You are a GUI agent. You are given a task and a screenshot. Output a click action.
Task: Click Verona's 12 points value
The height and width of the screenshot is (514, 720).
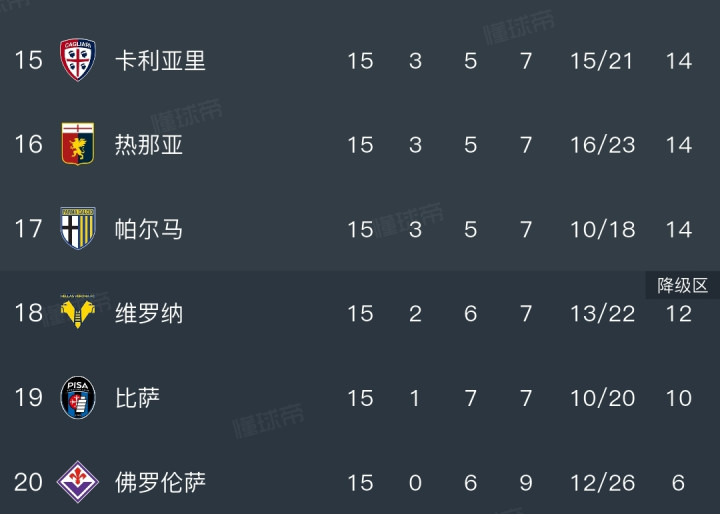pos(679,314)
